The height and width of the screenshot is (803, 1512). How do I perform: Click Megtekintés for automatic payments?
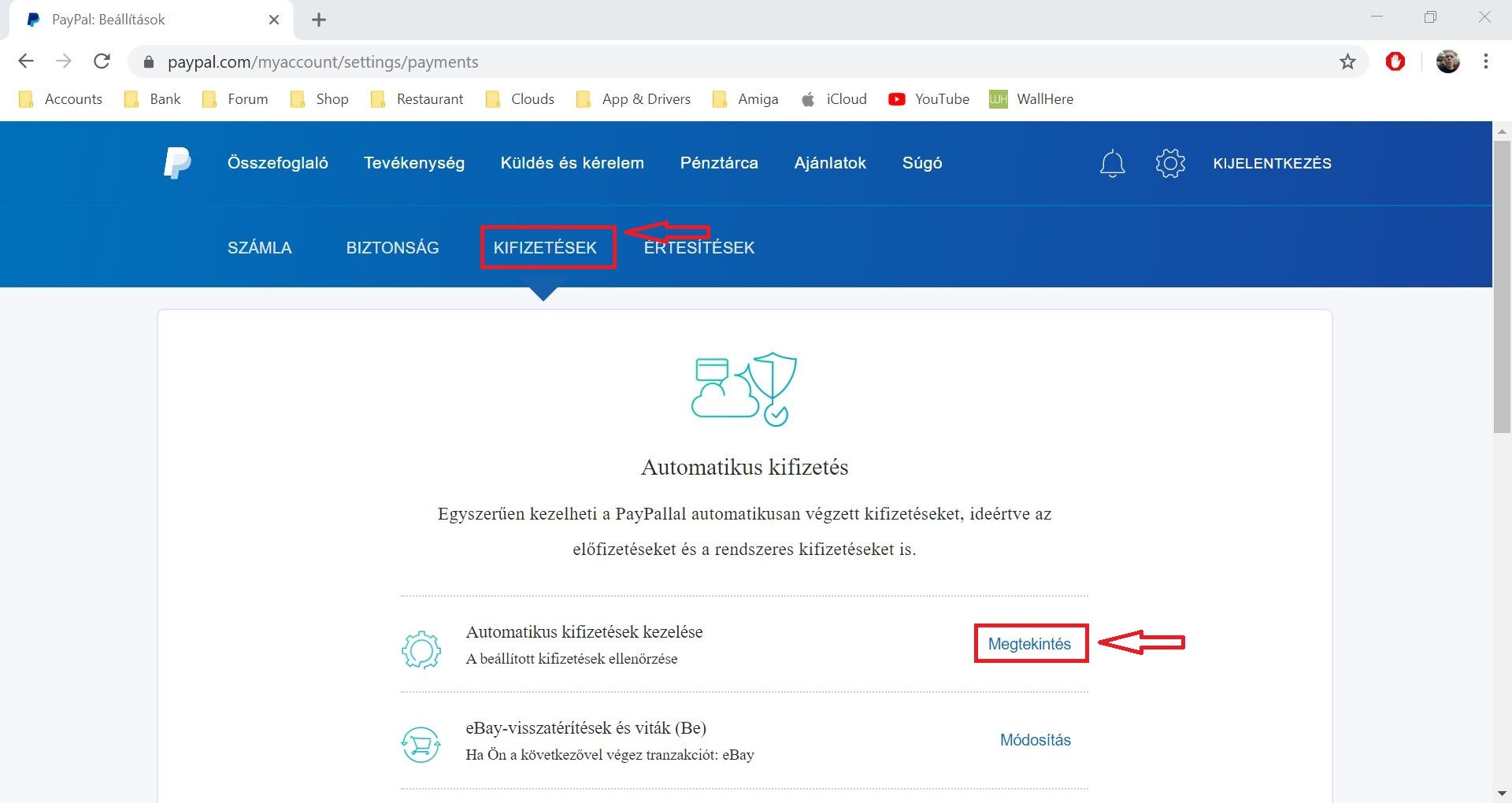tap(1030, 644)
